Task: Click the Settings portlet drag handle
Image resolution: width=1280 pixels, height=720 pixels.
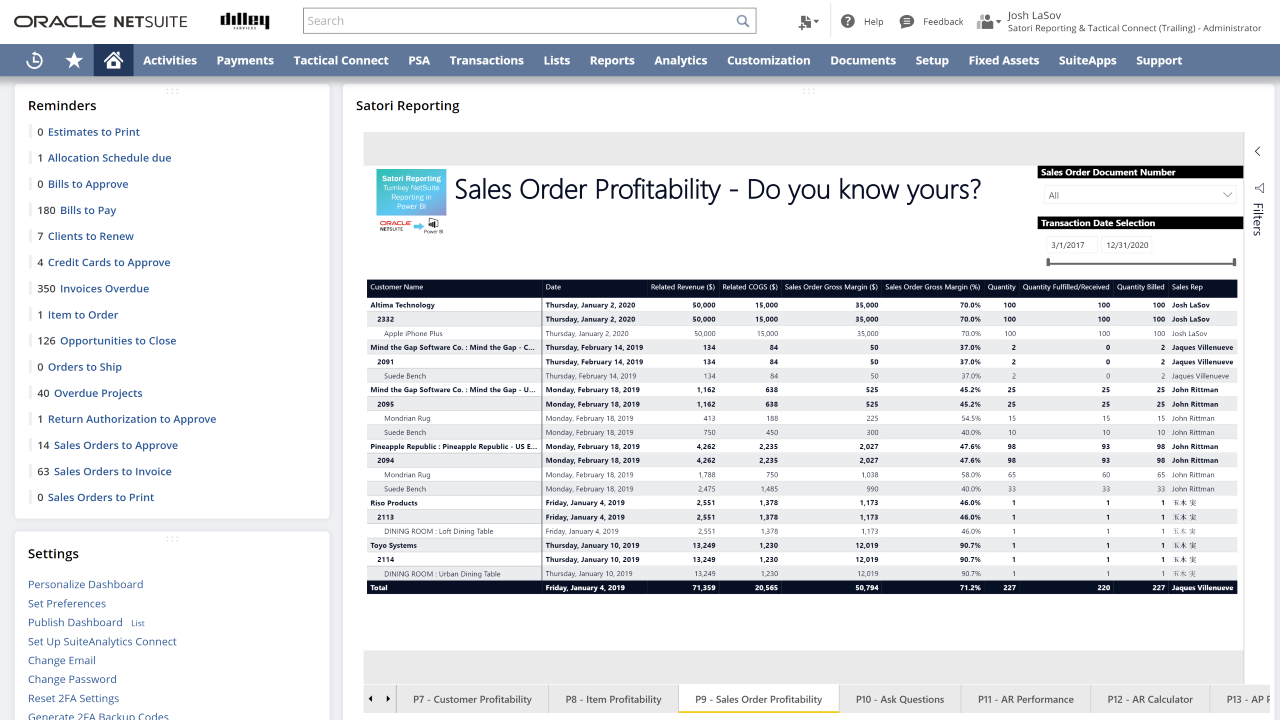Action: (x=172, y=539)
